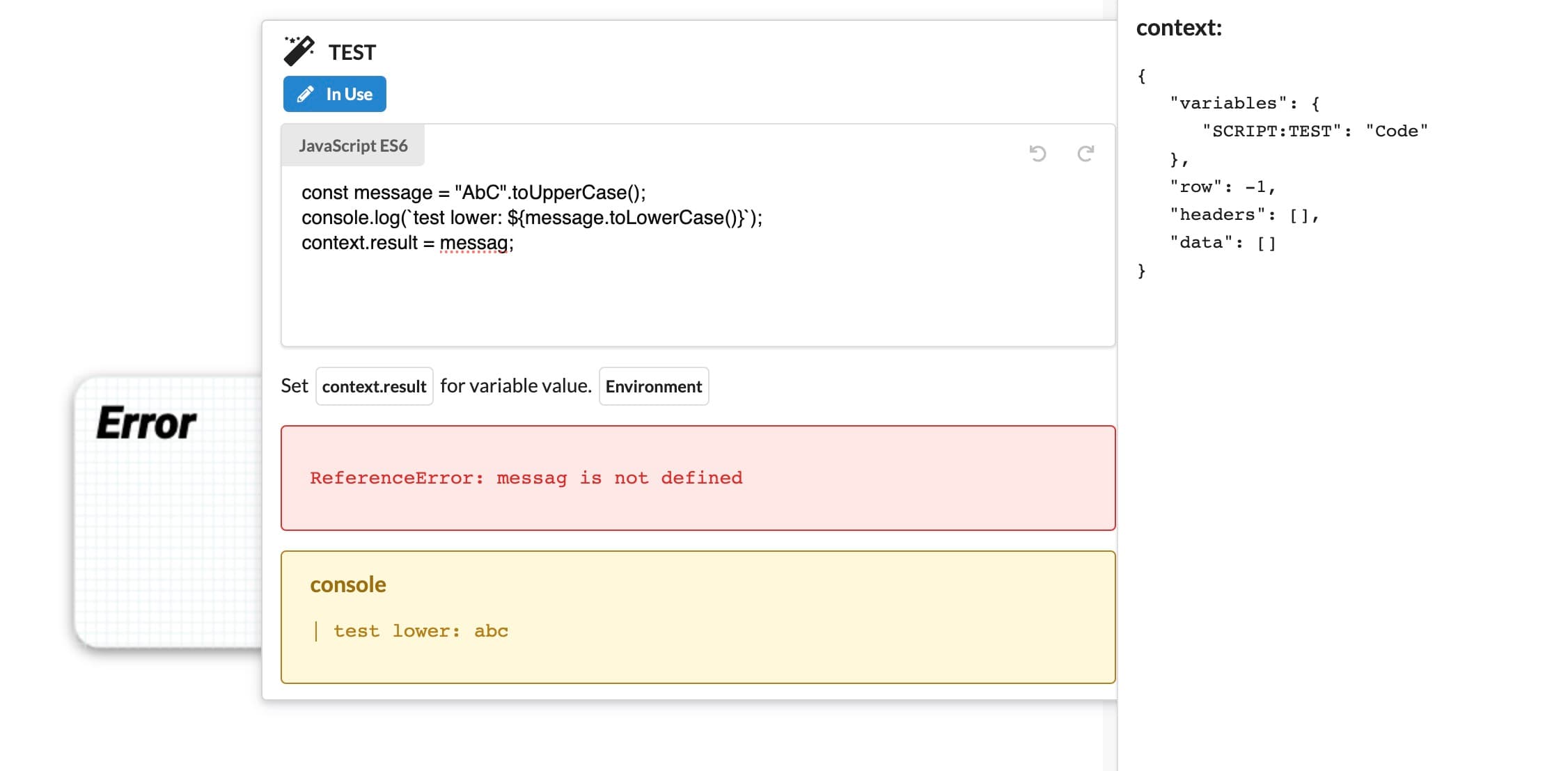This screenshot has height=771, width=1568.
Task: Select the JavaScript ES6 language tab
Action: (x=352, y=145)
